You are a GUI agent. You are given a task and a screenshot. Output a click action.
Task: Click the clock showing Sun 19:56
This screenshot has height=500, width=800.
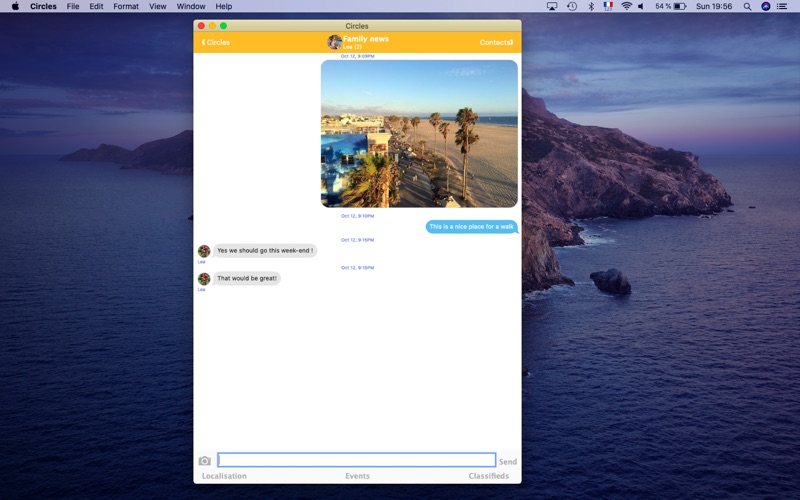tap(714, 6)
